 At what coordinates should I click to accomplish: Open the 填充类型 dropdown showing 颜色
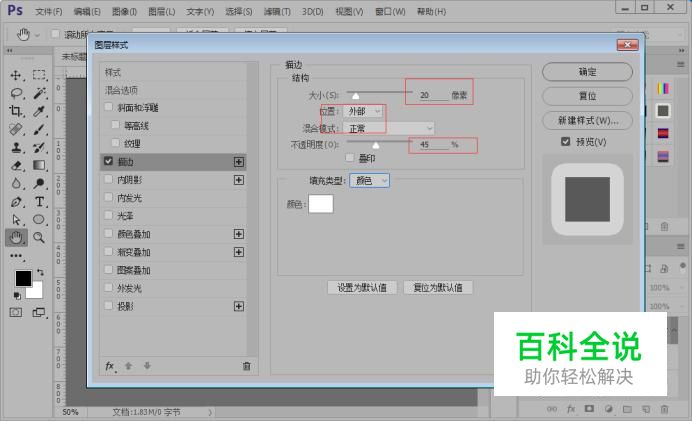coord(369,180)
